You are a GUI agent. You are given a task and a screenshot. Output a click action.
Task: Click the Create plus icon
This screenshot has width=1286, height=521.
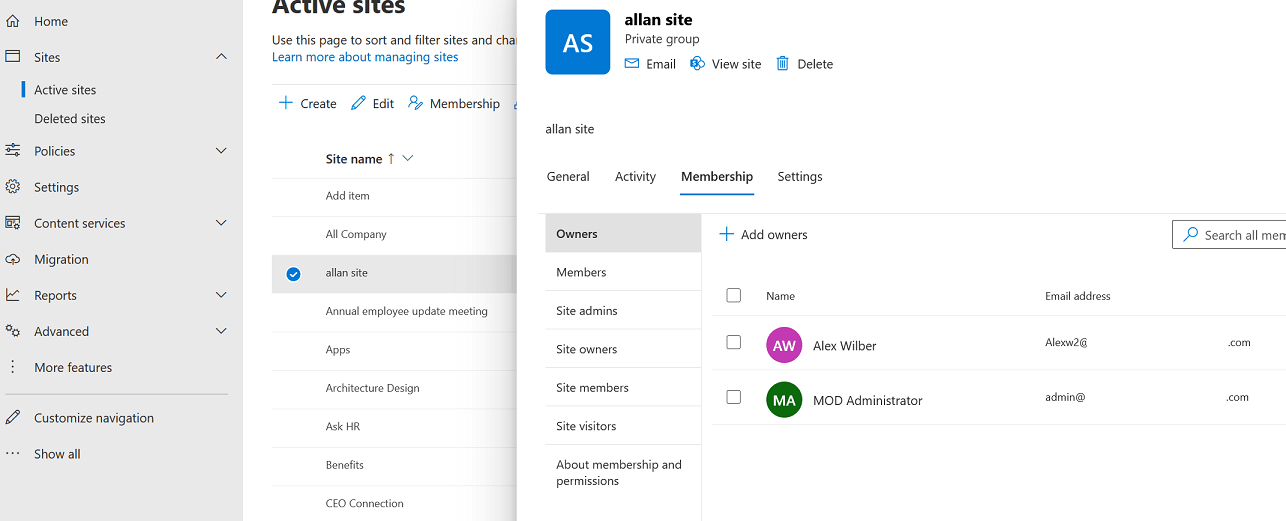click(286, 103)
